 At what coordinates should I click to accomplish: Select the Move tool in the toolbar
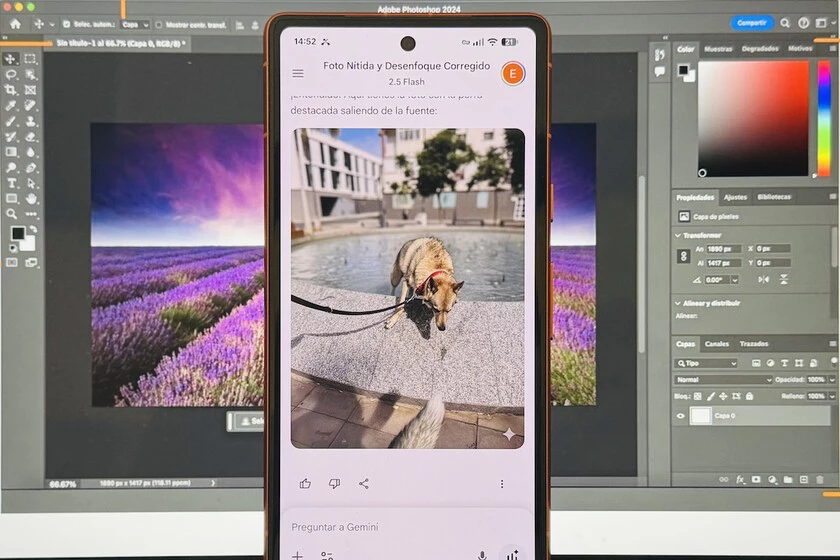pyautogui.click(x=11, y=59)
